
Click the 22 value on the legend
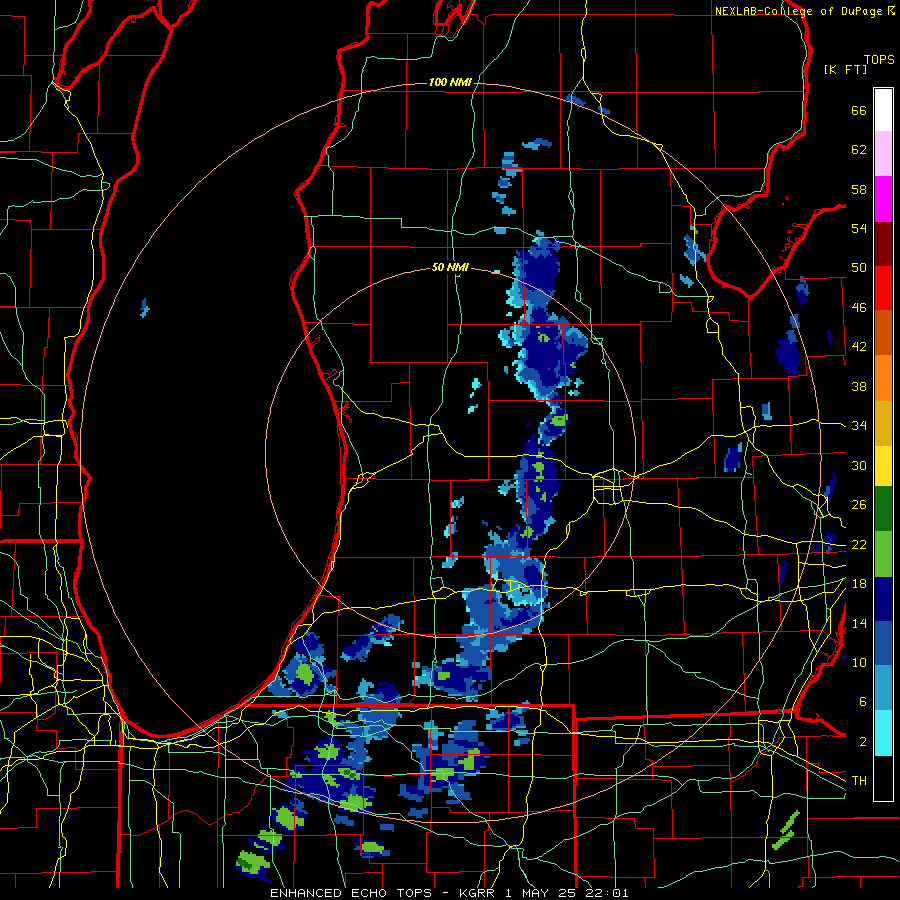(859, 544)
